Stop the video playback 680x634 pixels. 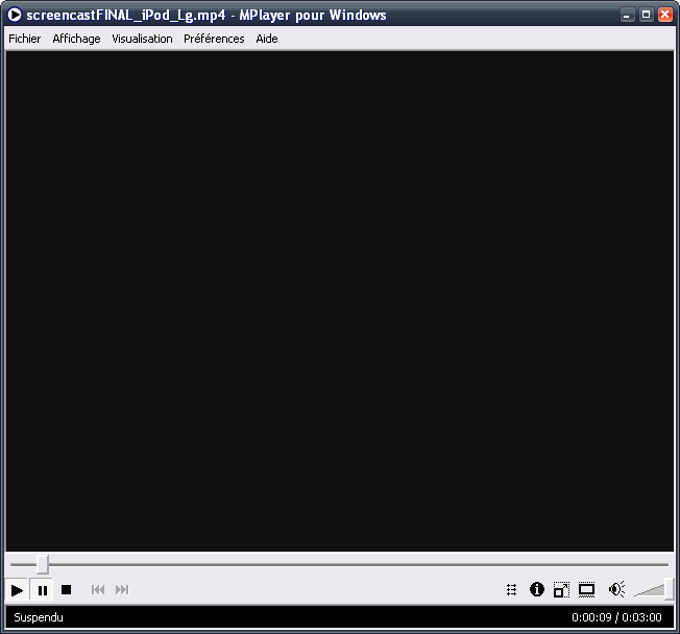pyautogui.click(x=66, y=590)
